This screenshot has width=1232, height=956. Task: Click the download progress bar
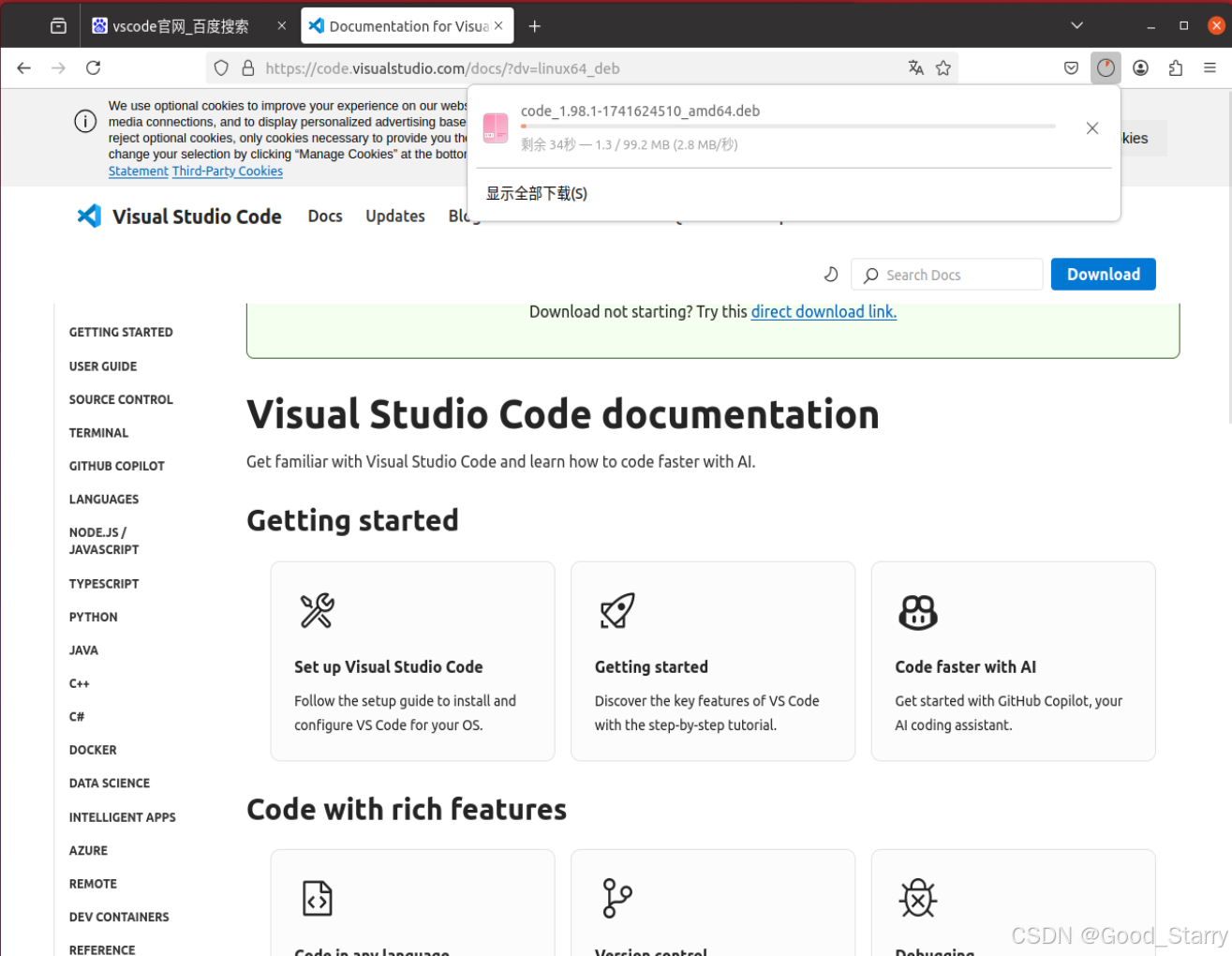point(788,126)
